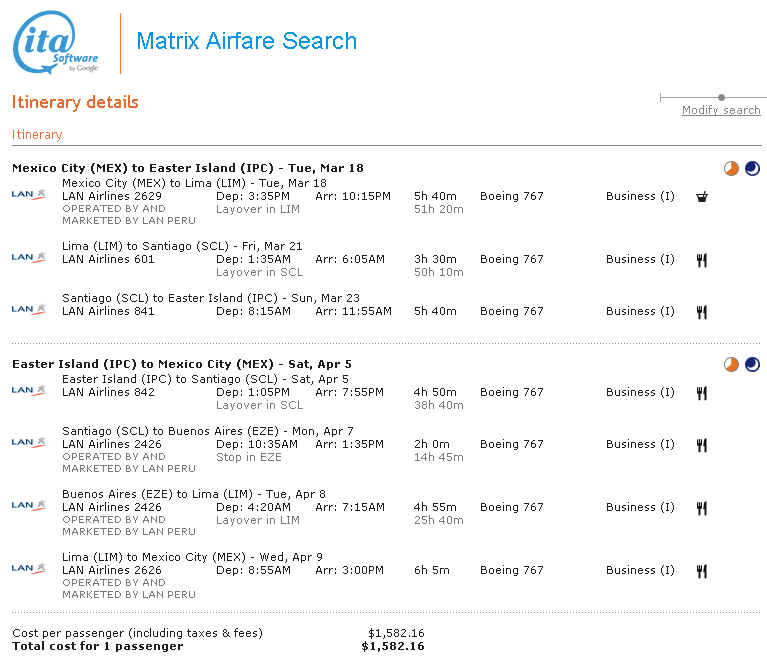
Task: Click the Arr: 10:15PM arrival time
Action: point(353,196)
